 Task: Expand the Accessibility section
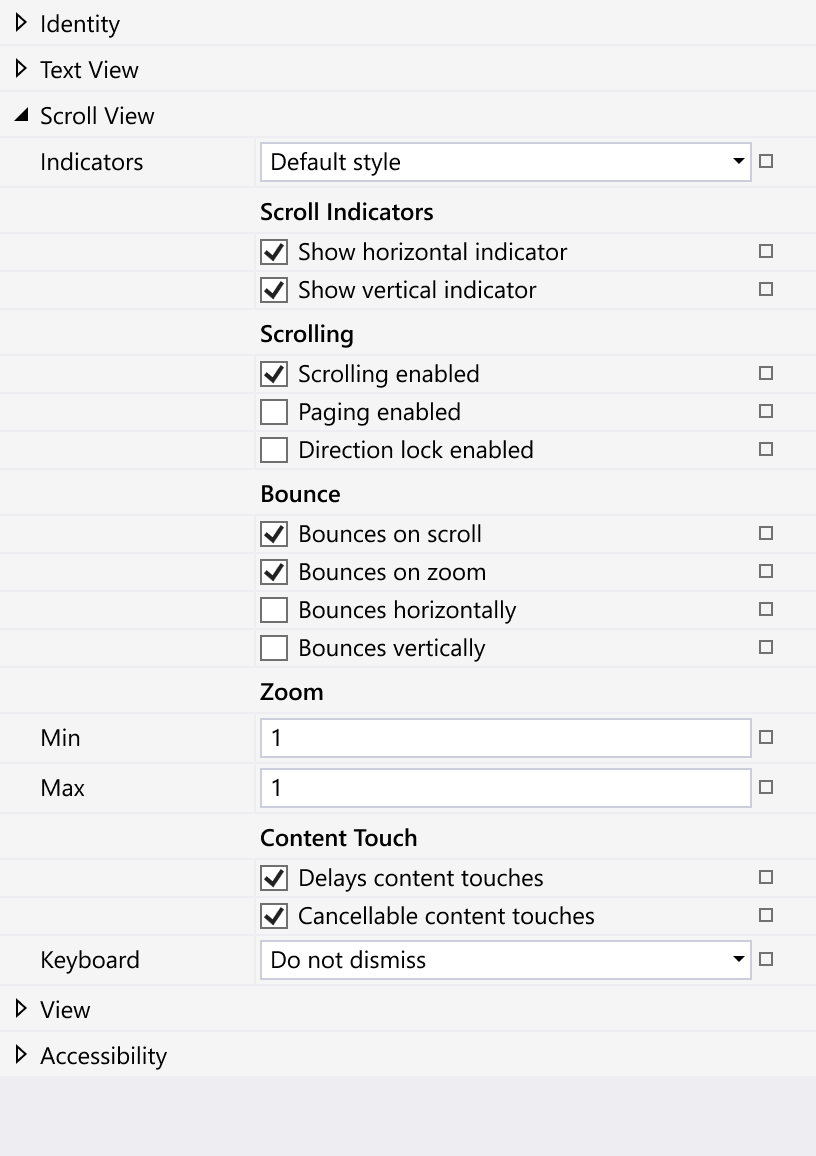click(x=20, y=1055)
